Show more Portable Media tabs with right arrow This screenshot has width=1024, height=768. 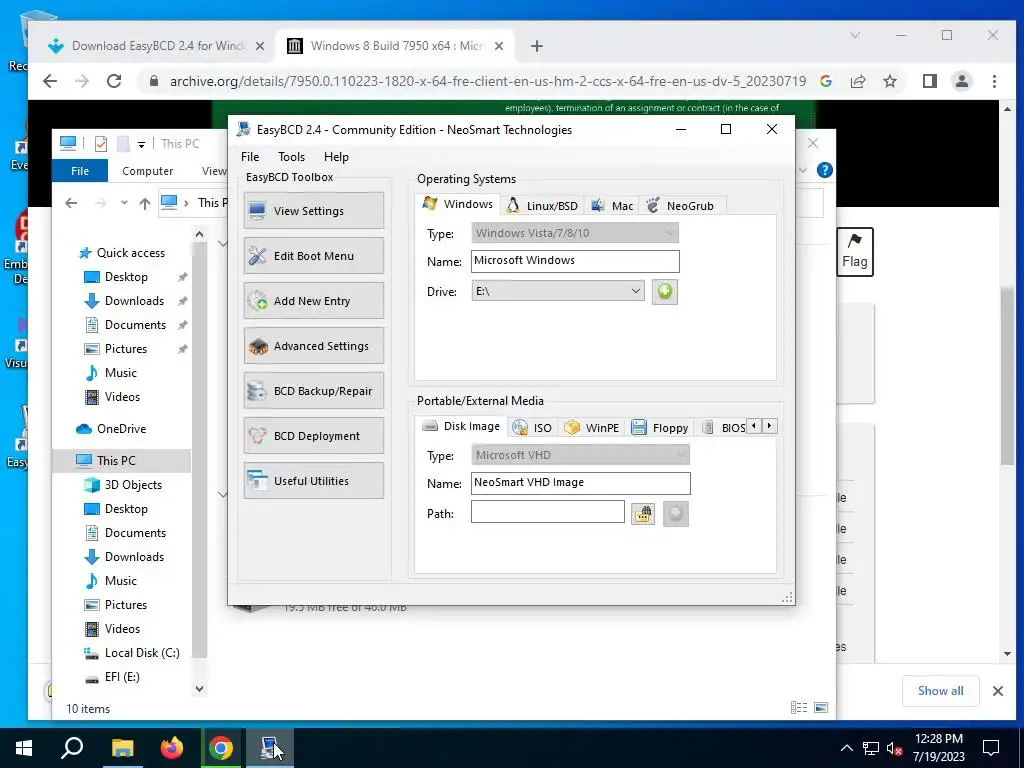(770, 426)
